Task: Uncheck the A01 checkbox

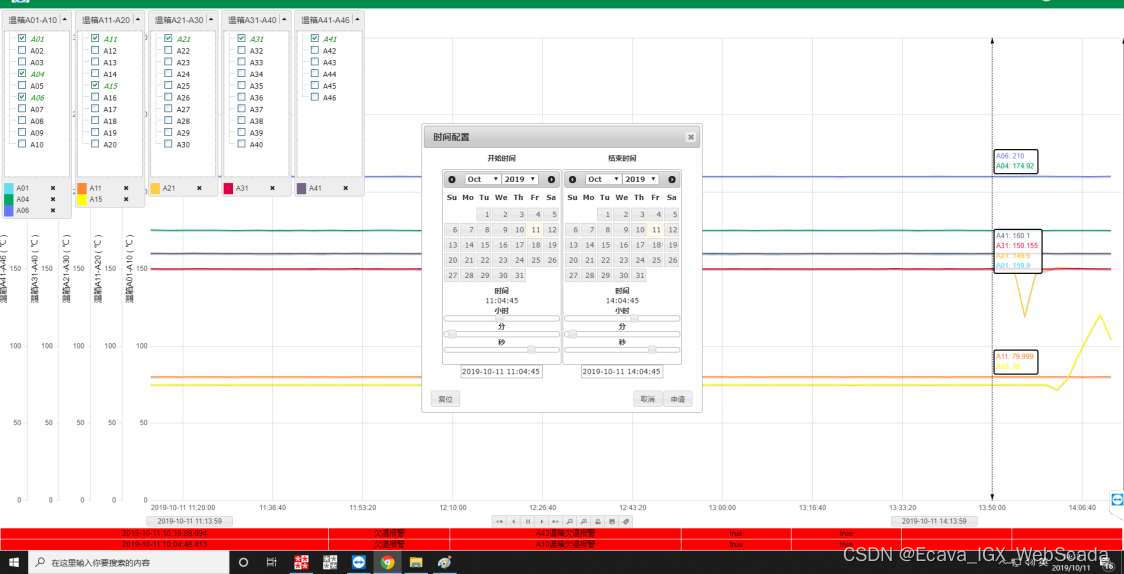Action: (x=22, y=39)
